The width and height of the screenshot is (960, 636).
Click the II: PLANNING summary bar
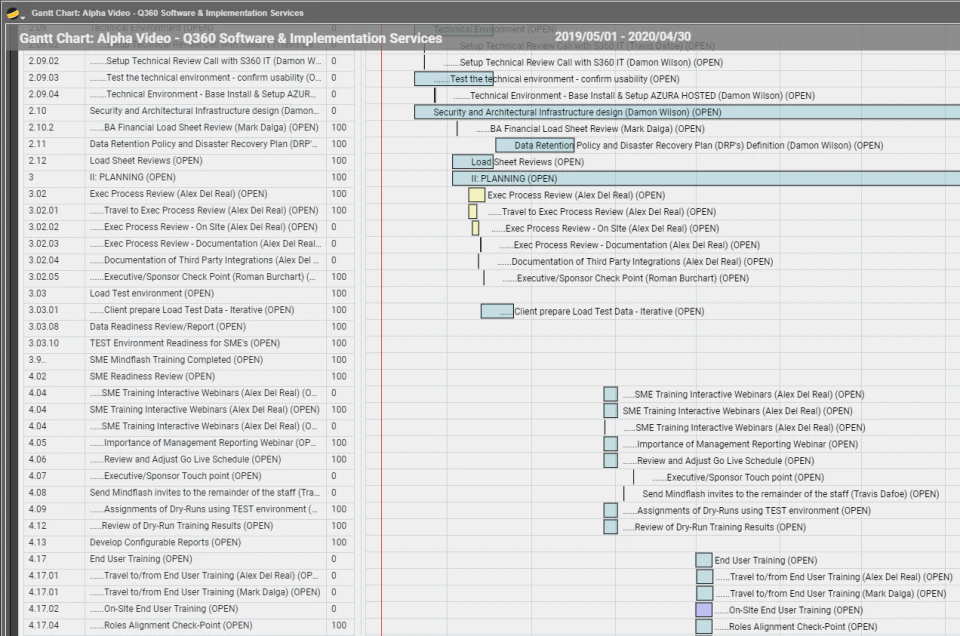(706, 179)
